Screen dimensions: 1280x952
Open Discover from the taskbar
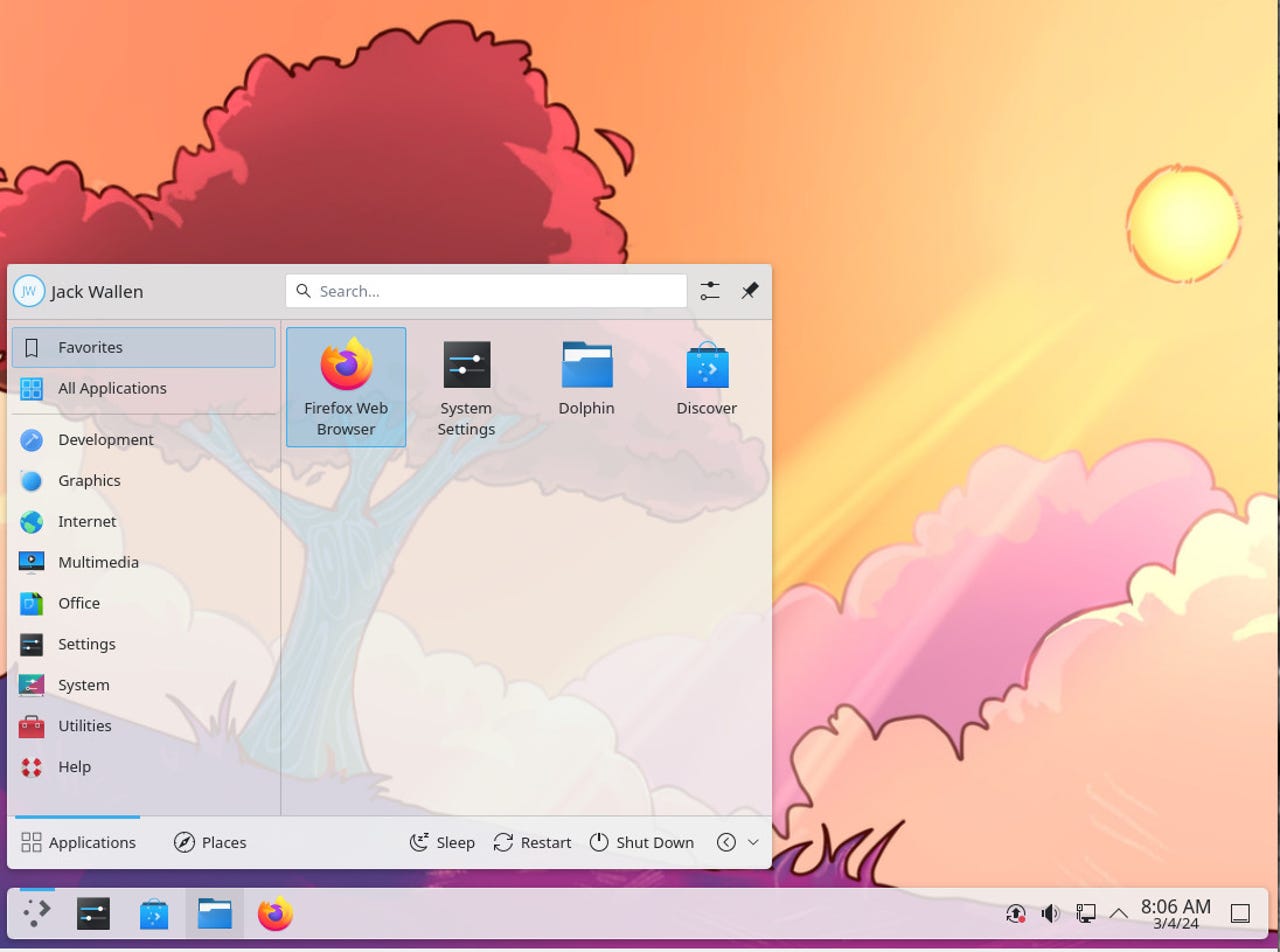point(154,914)
